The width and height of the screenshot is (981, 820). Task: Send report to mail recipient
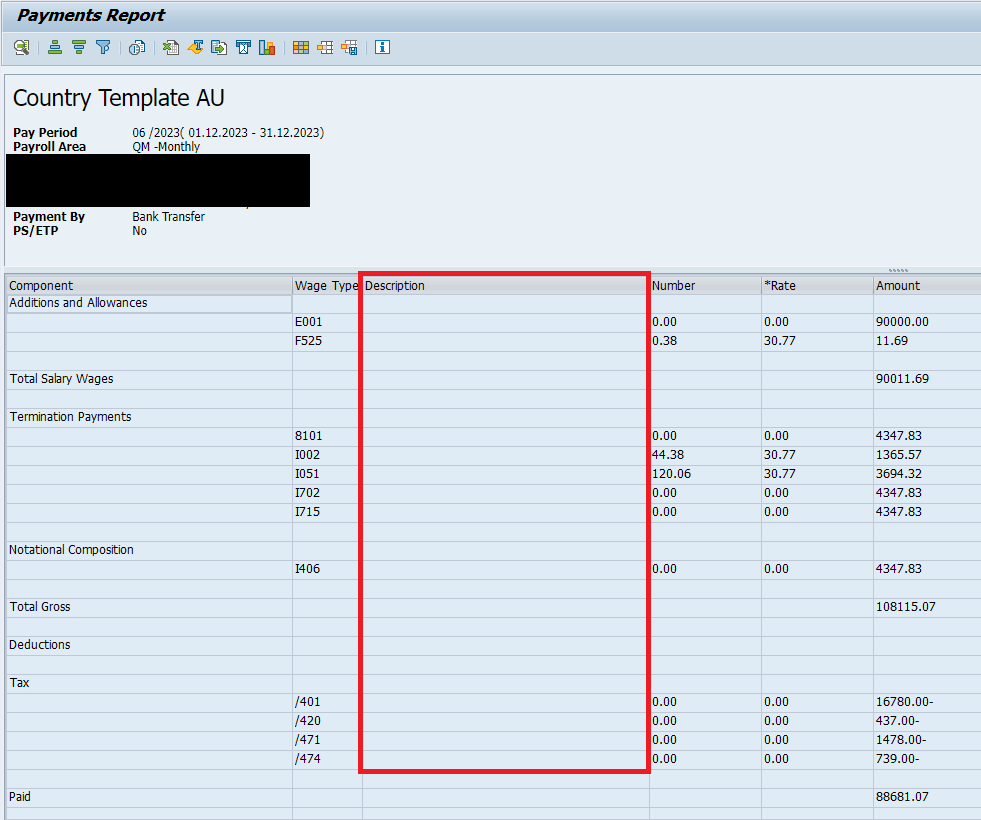pyautogui.click(x=243, y=48)
